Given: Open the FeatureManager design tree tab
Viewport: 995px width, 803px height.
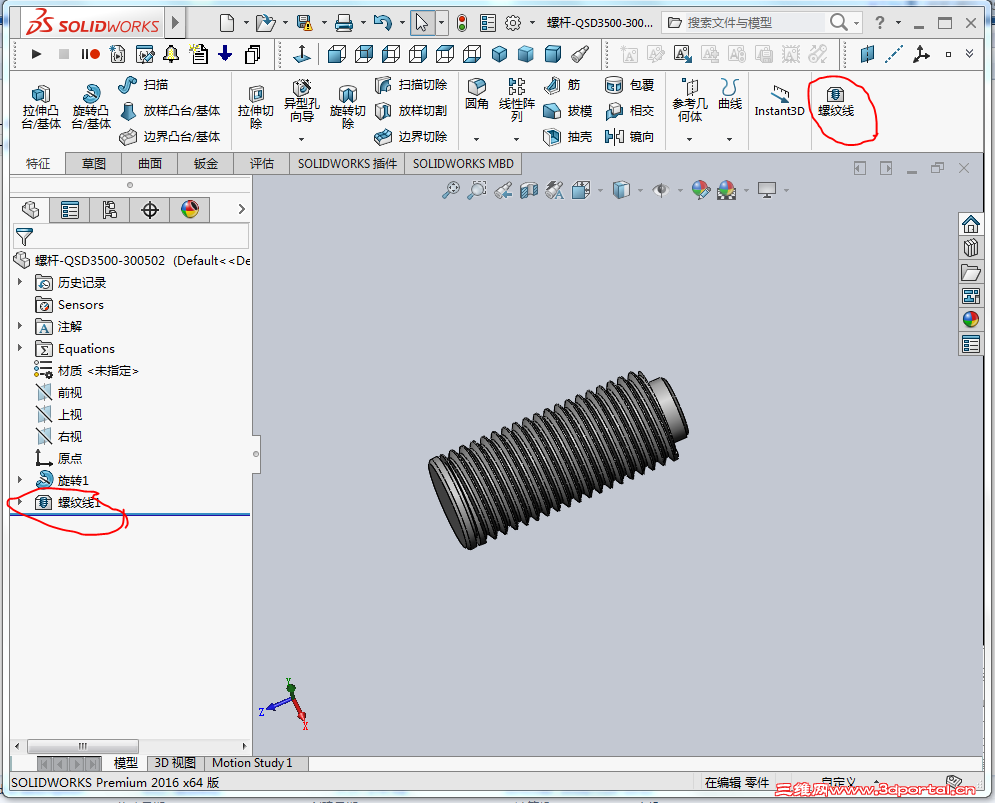Looking at the screenshot, I should [30, 209].
